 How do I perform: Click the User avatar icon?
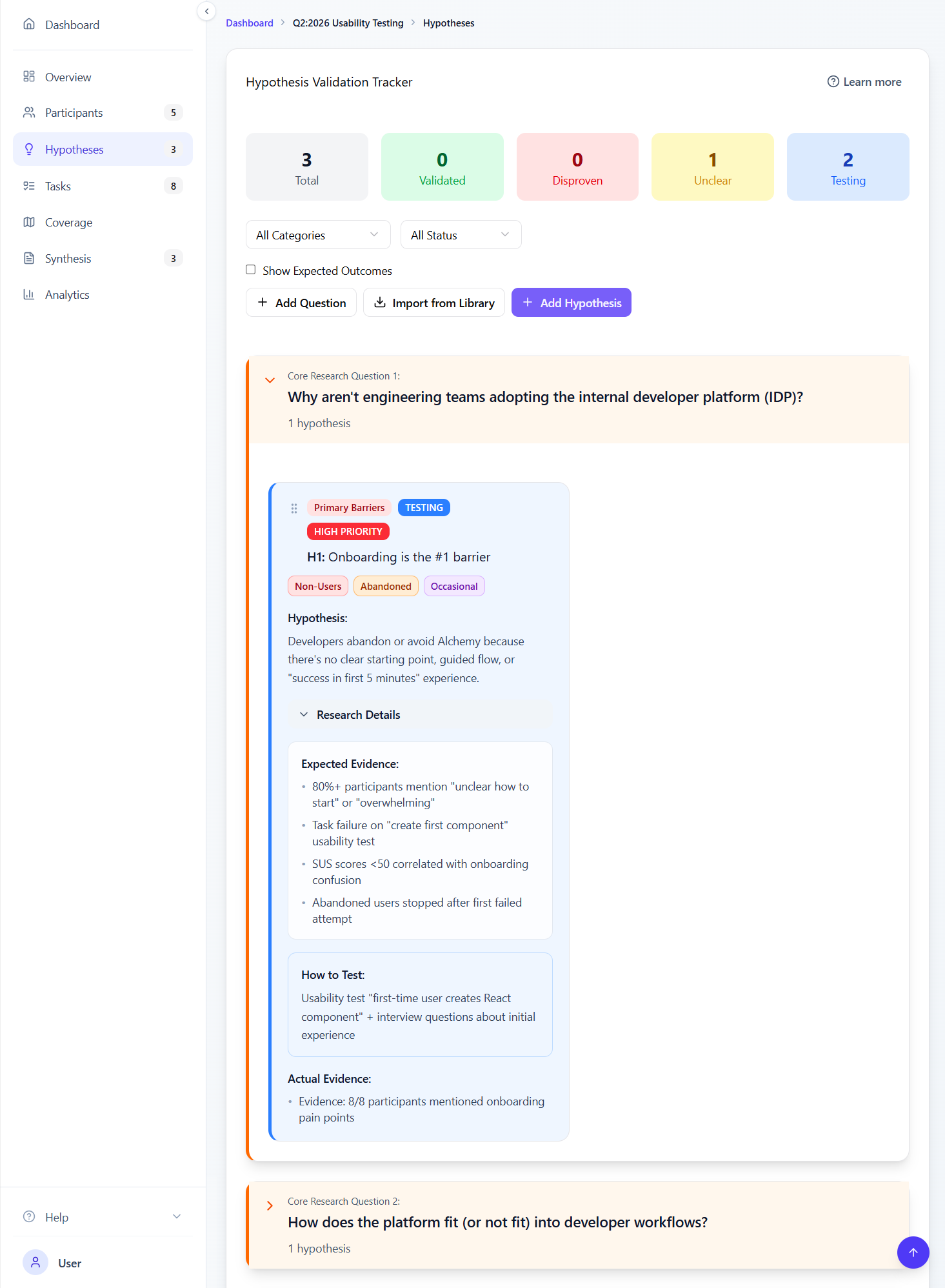[x=35, y=1262]
